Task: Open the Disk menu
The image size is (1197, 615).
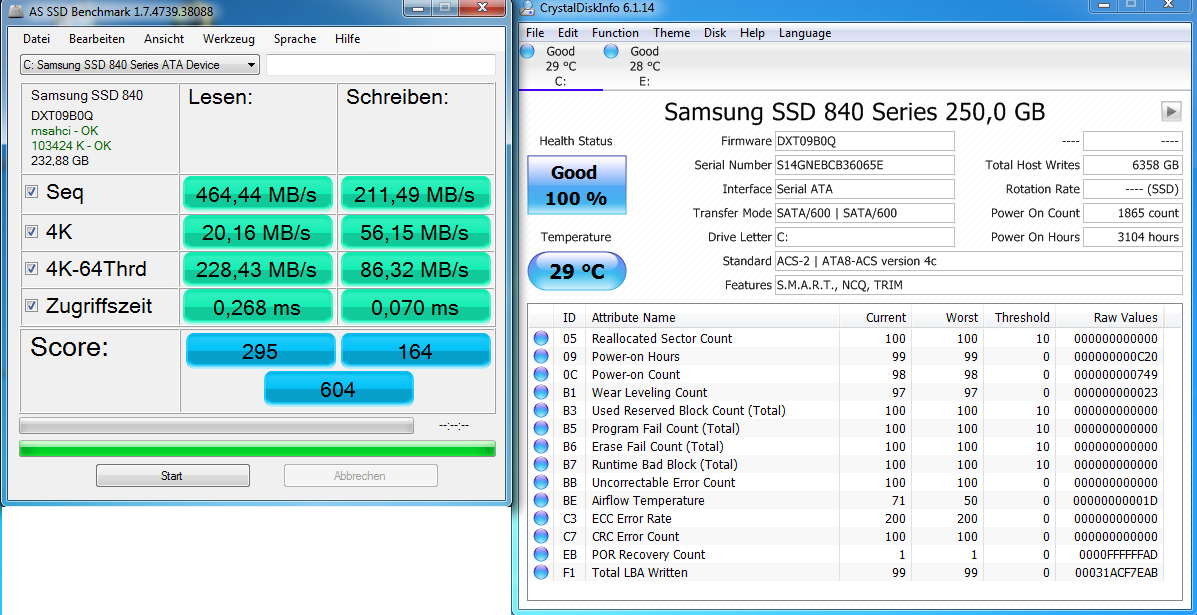Action: [715, 33]
